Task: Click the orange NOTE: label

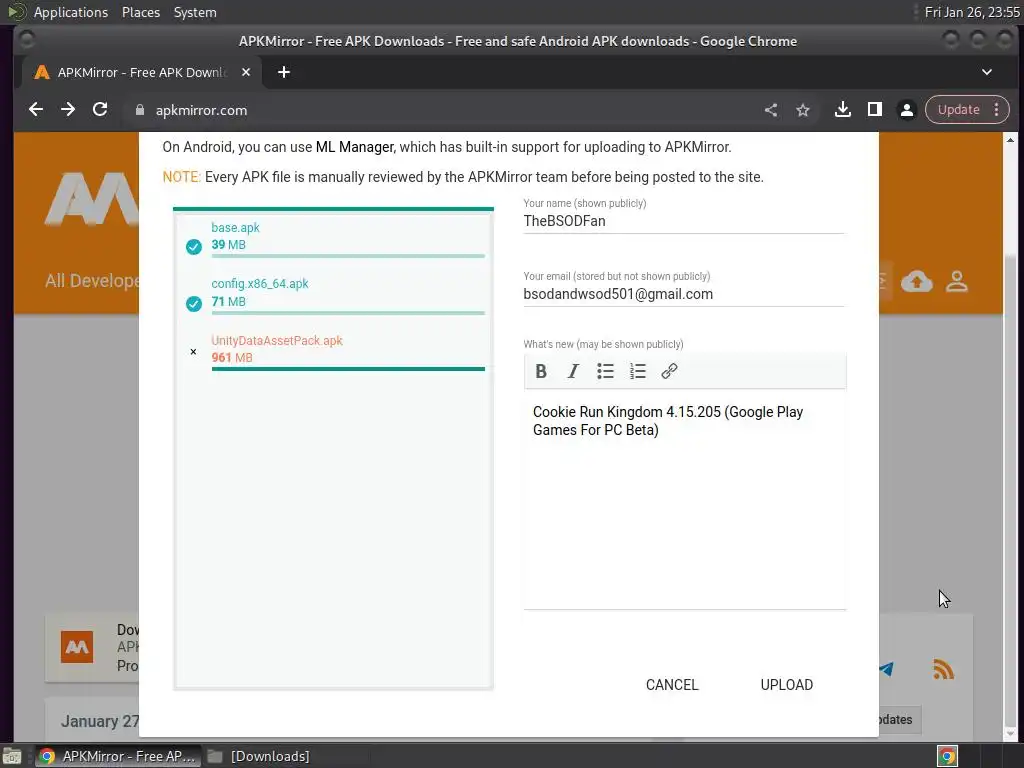Action: pos(182,177)
